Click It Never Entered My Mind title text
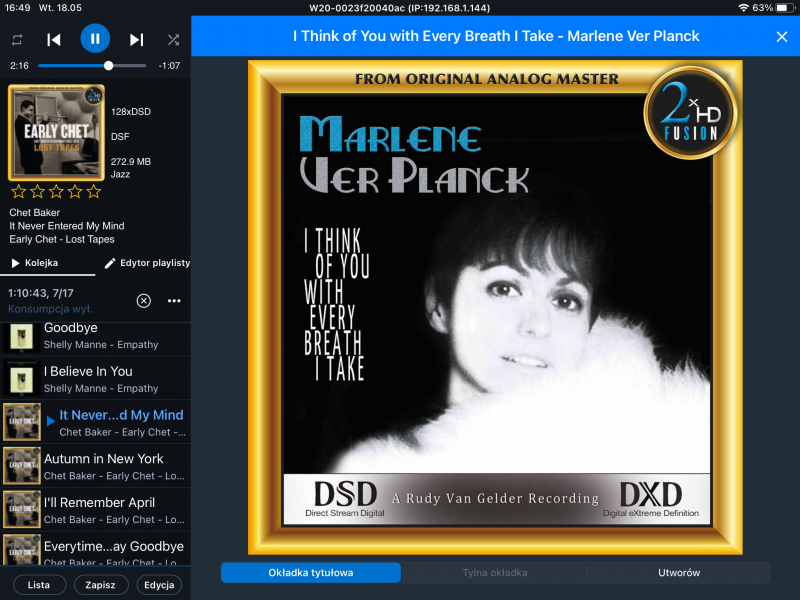This screenshot has width=800, height=600. [67, 226]
